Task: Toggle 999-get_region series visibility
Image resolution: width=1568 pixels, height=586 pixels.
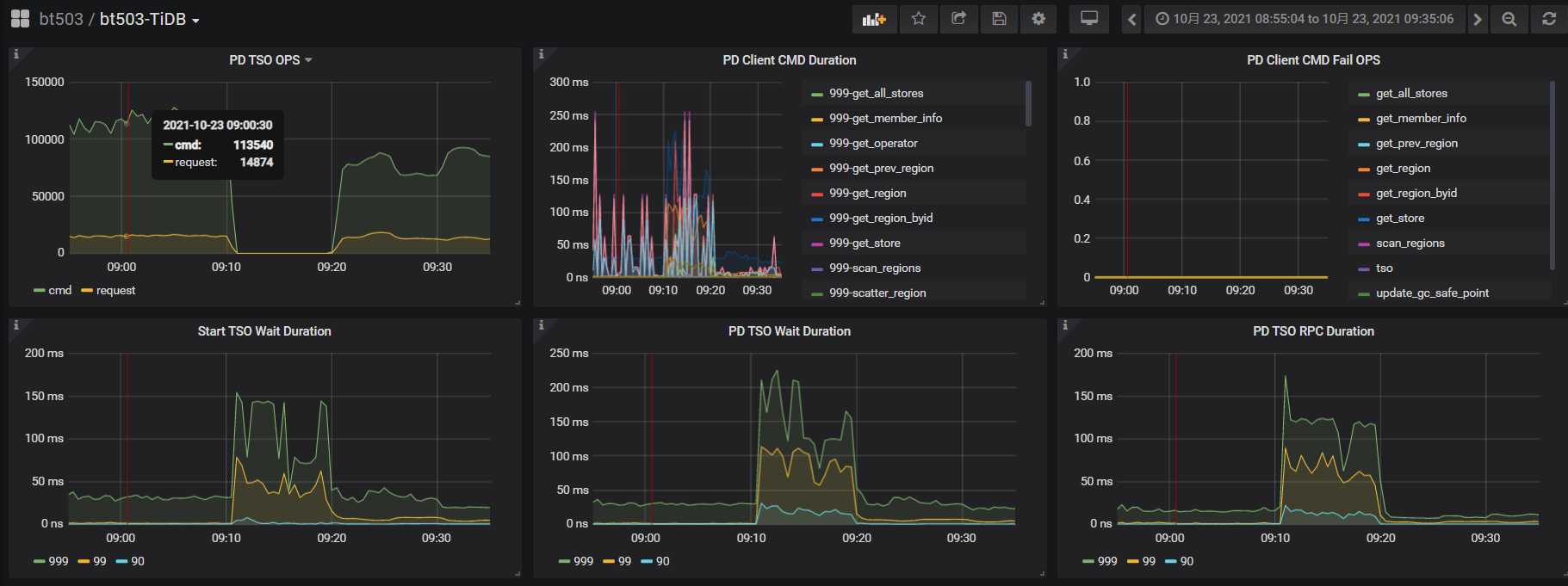Action: click(x=867, y=194)
